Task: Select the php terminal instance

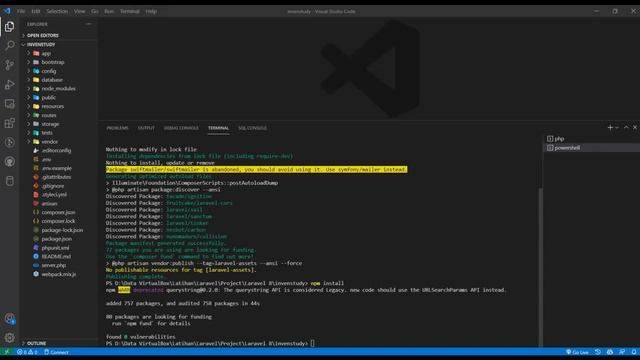Action: [591, 139]
